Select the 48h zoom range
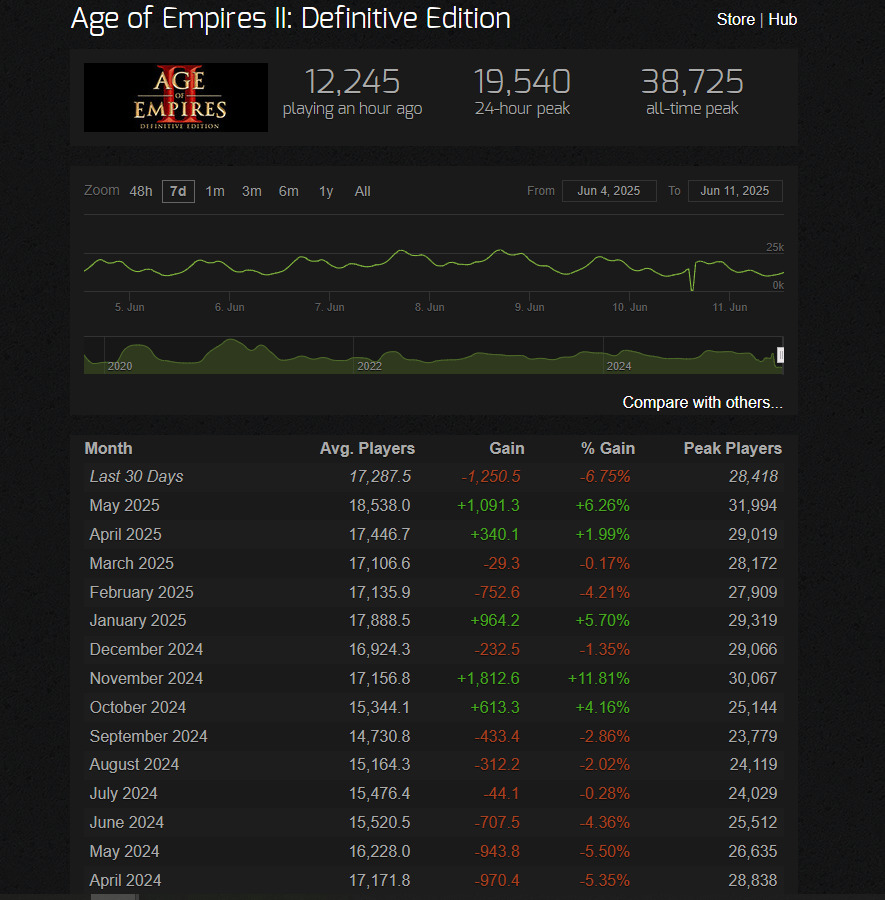885x900 pixels. [141, 191]
